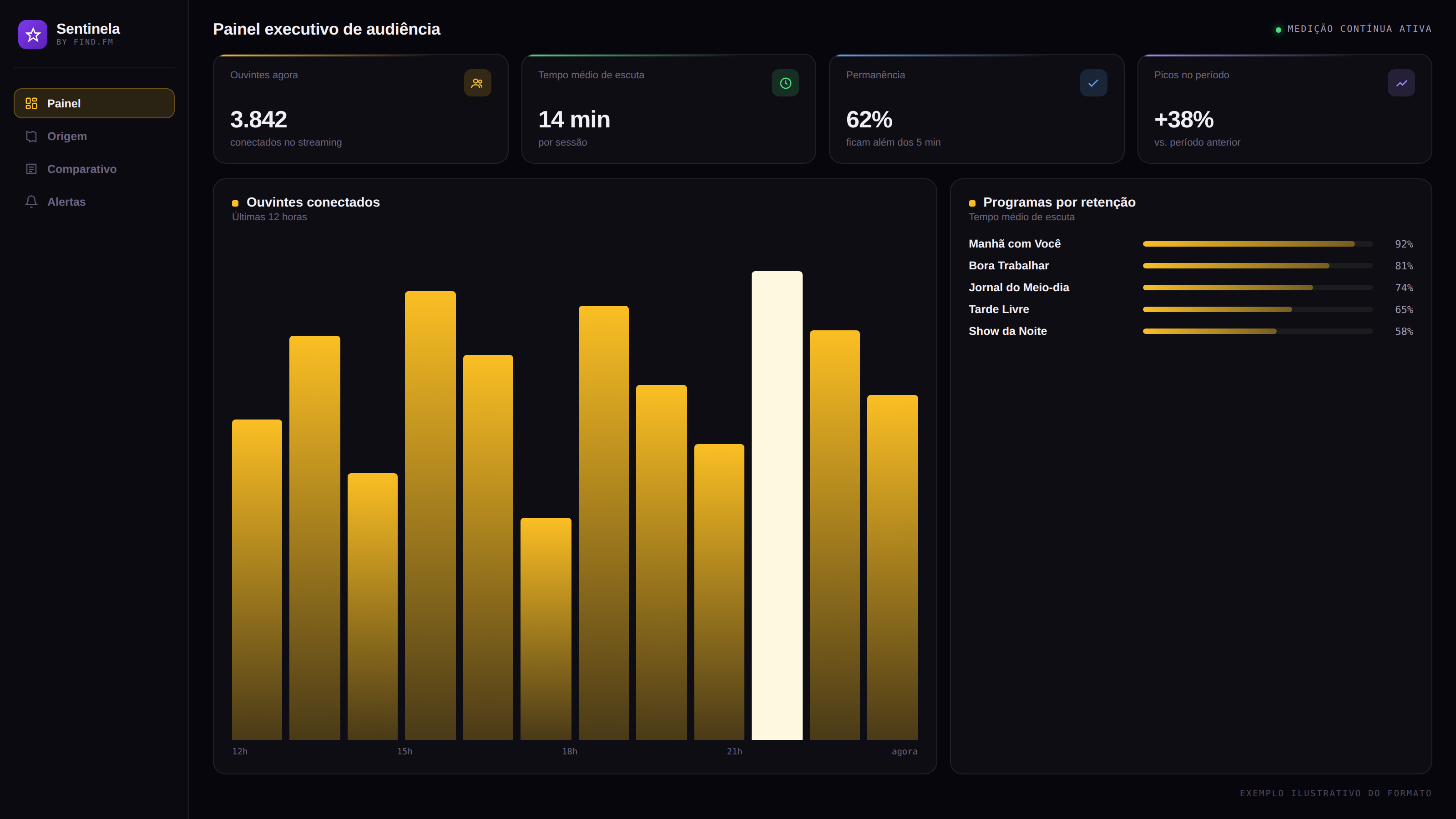Click the listeners people icon on Ouvintes agora card
This screenshot has width=1456, height=819.
(x=477, y=83)
